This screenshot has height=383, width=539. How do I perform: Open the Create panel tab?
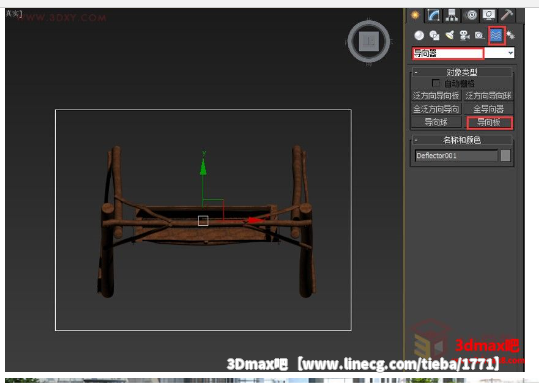coord(415,15)
